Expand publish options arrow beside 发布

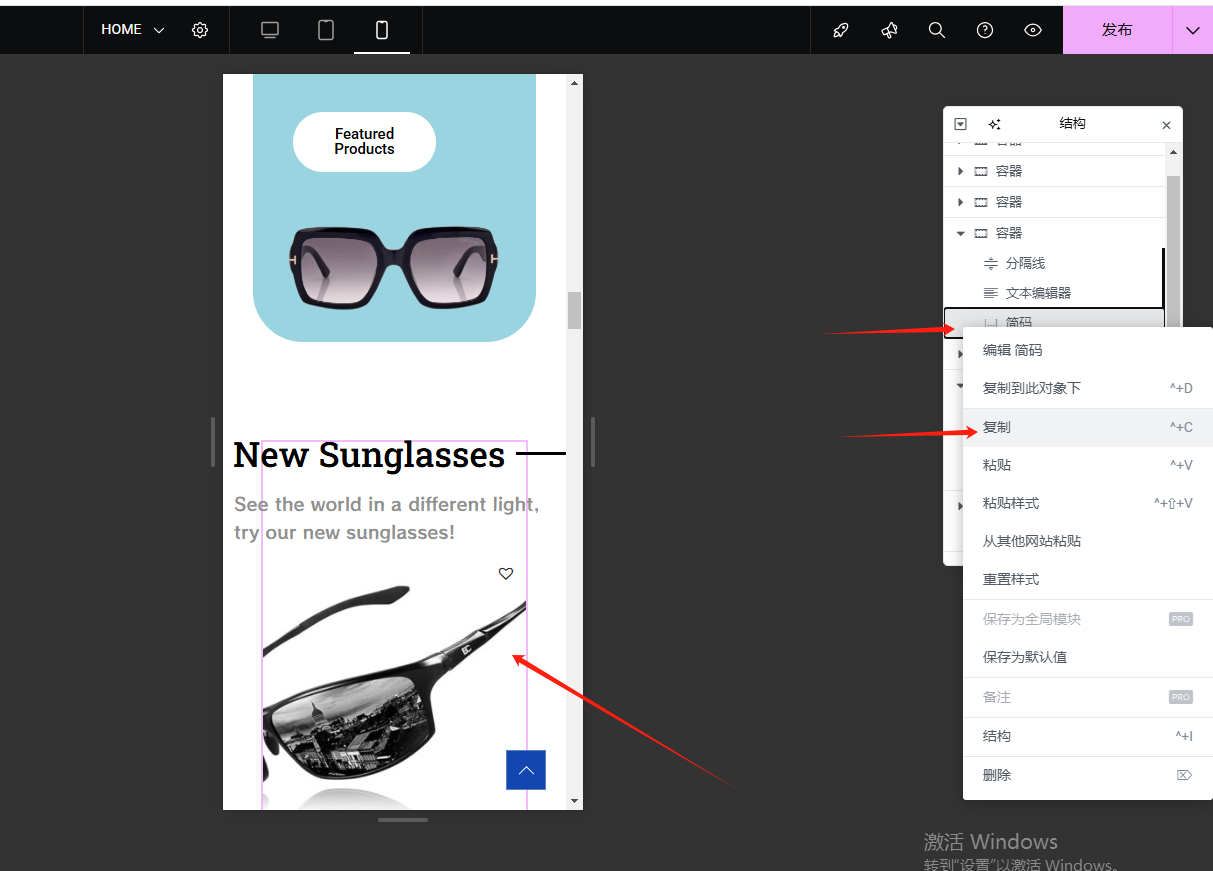click(1192, 30)
